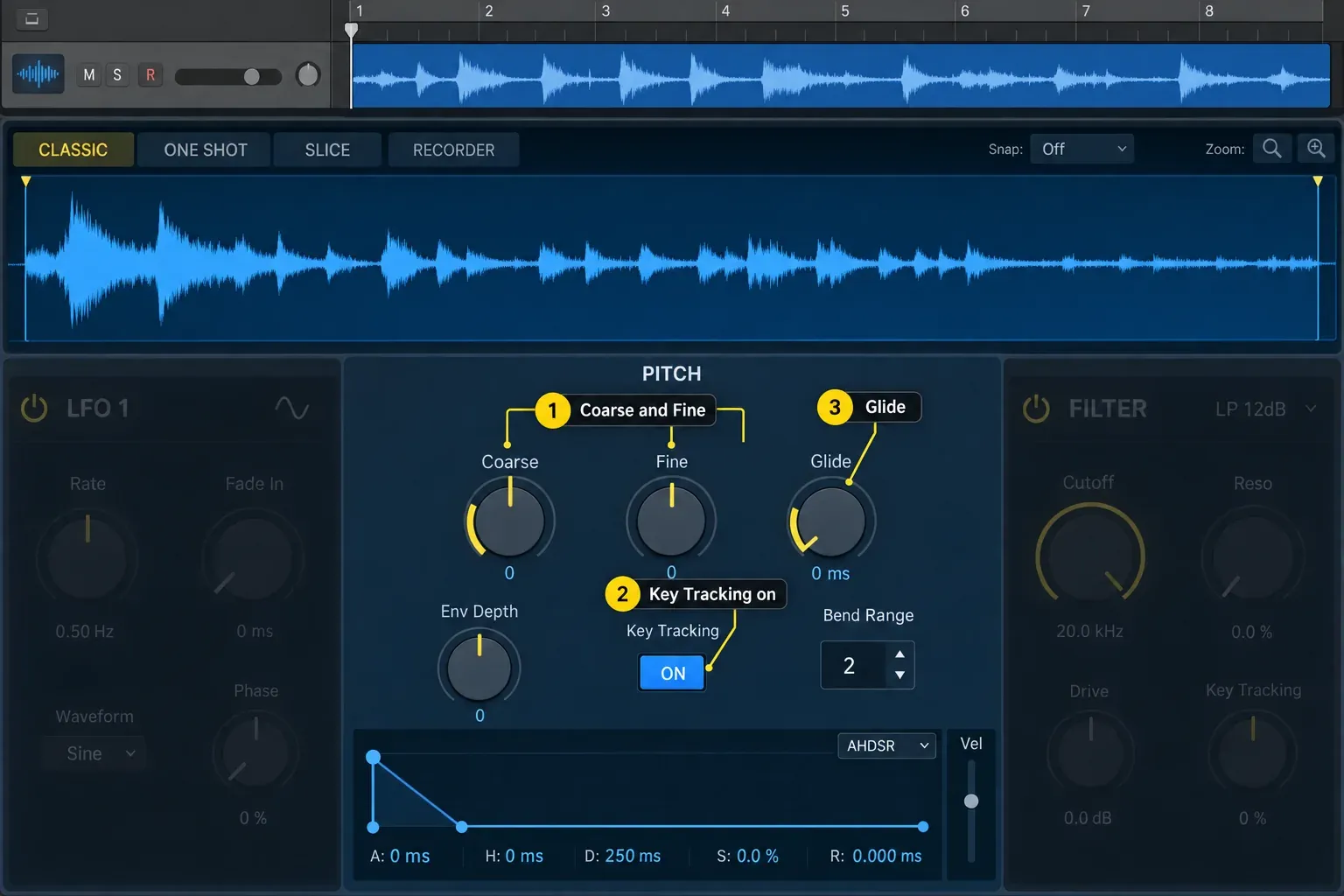
Task: Click the sample start marker triangle
Action: pyautogui.click(x=26, y=181)
